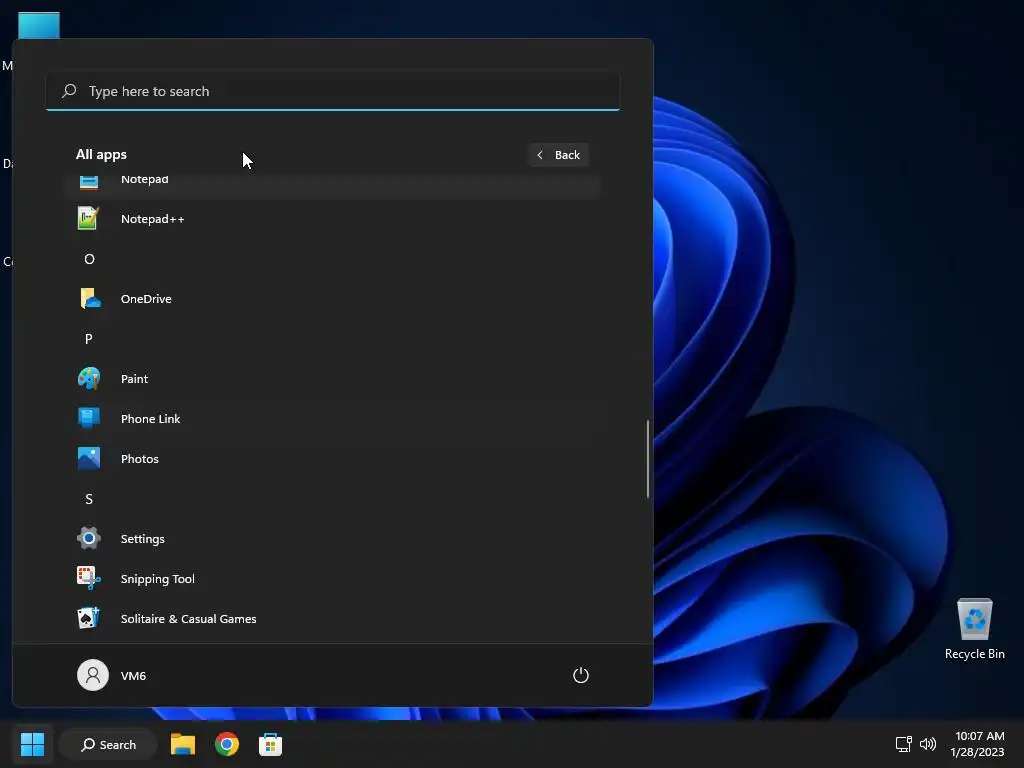Go back using the Back button
Screen dimensions: 1024x768
(x=559, y=155)
